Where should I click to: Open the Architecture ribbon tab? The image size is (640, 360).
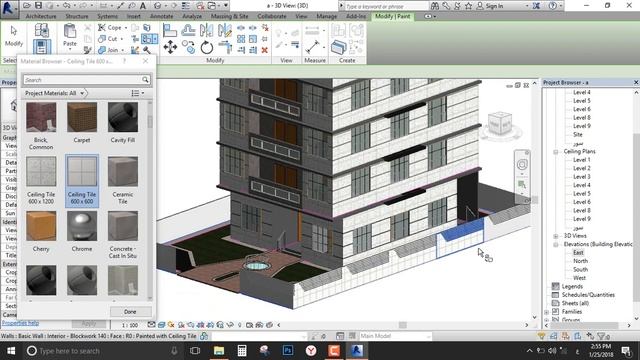[x=41, y=16]
